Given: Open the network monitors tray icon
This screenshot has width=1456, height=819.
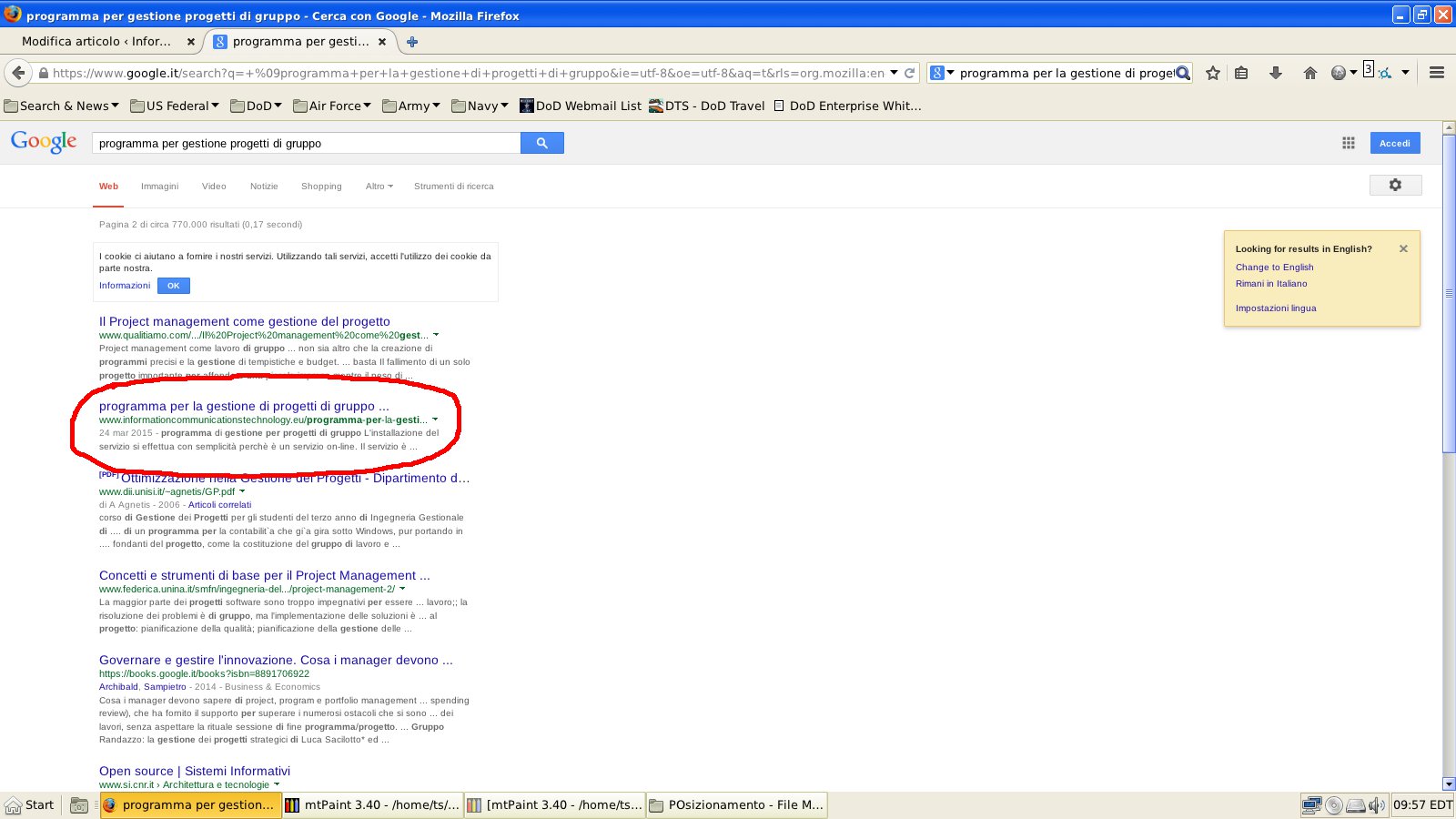Looking at the screenshot, I should (1311, 805).
